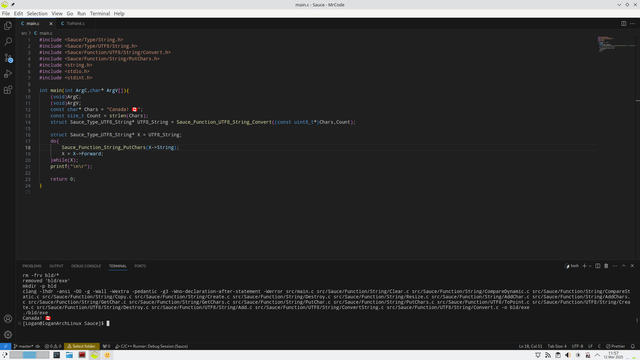This screenshot has height=360, width=640.
Task: Open the File menu
Action: (6, 13)
